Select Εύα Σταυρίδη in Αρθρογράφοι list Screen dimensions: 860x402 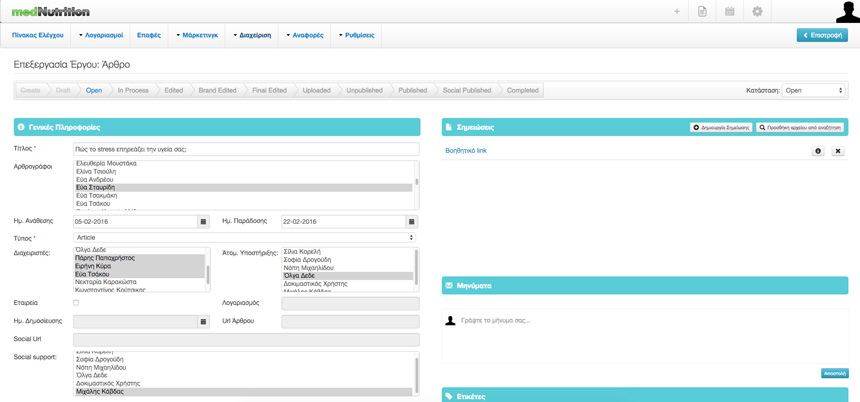pyautogui.click(x=244, y=188)
